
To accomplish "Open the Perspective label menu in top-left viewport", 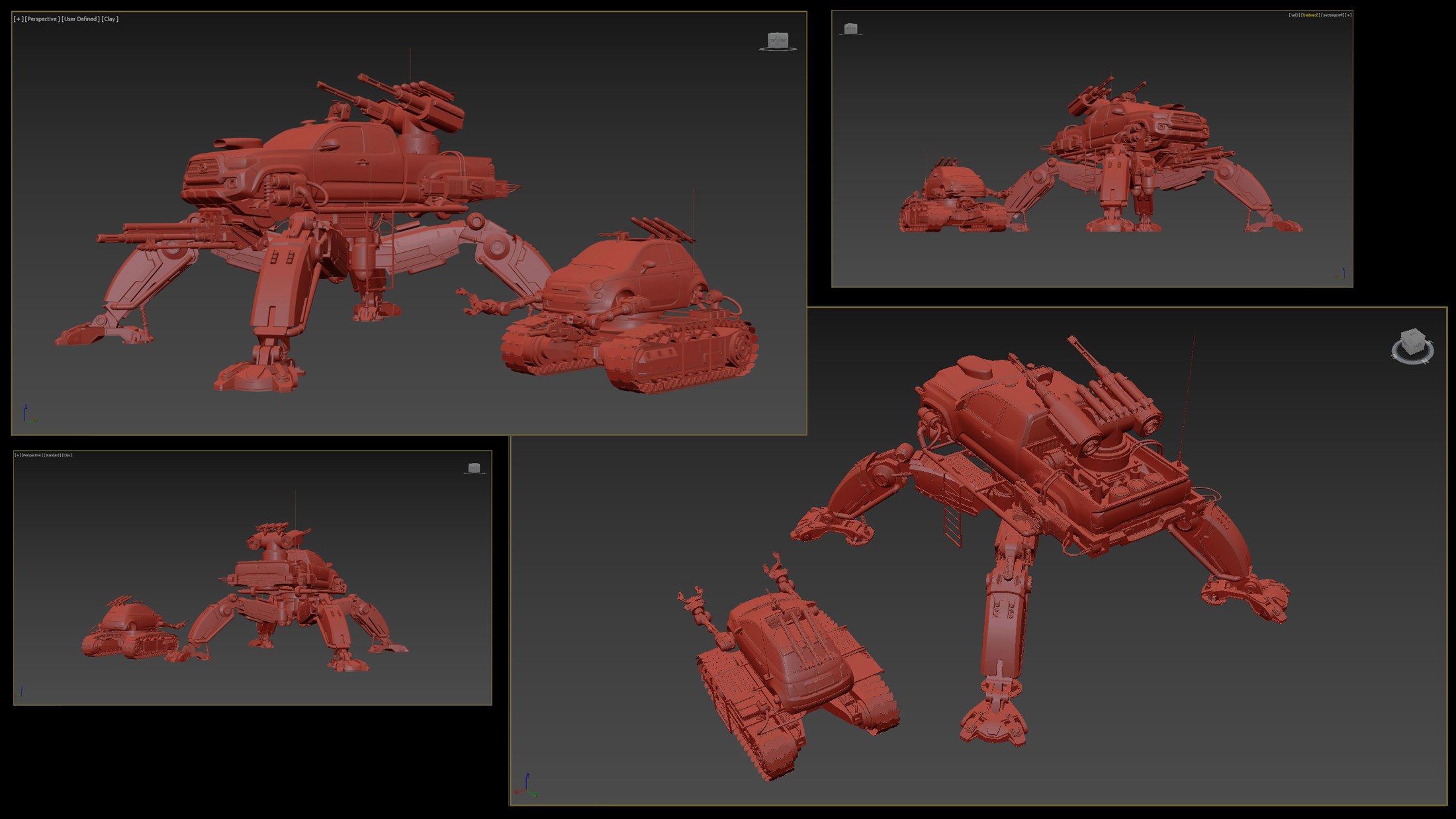I will (x=42, y=19).
